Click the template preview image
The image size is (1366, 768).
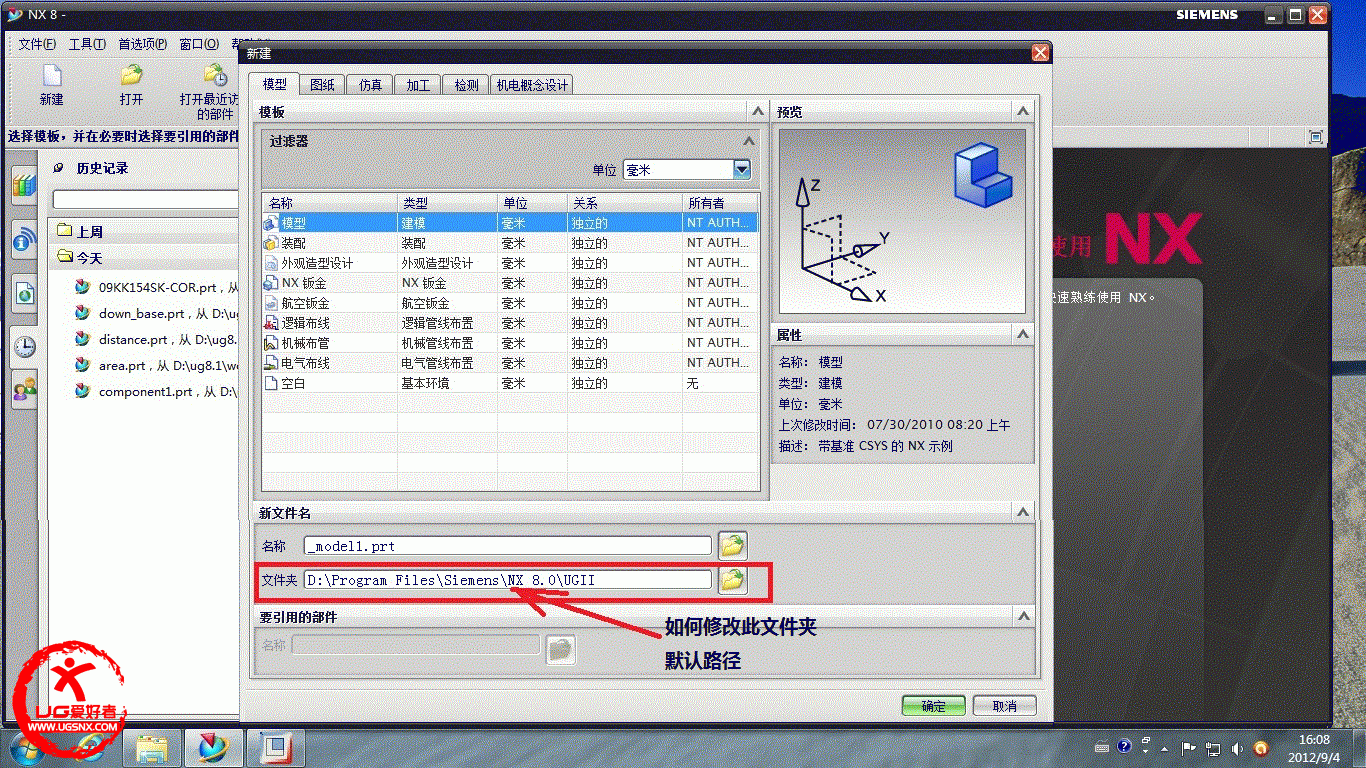coord(902,221)
